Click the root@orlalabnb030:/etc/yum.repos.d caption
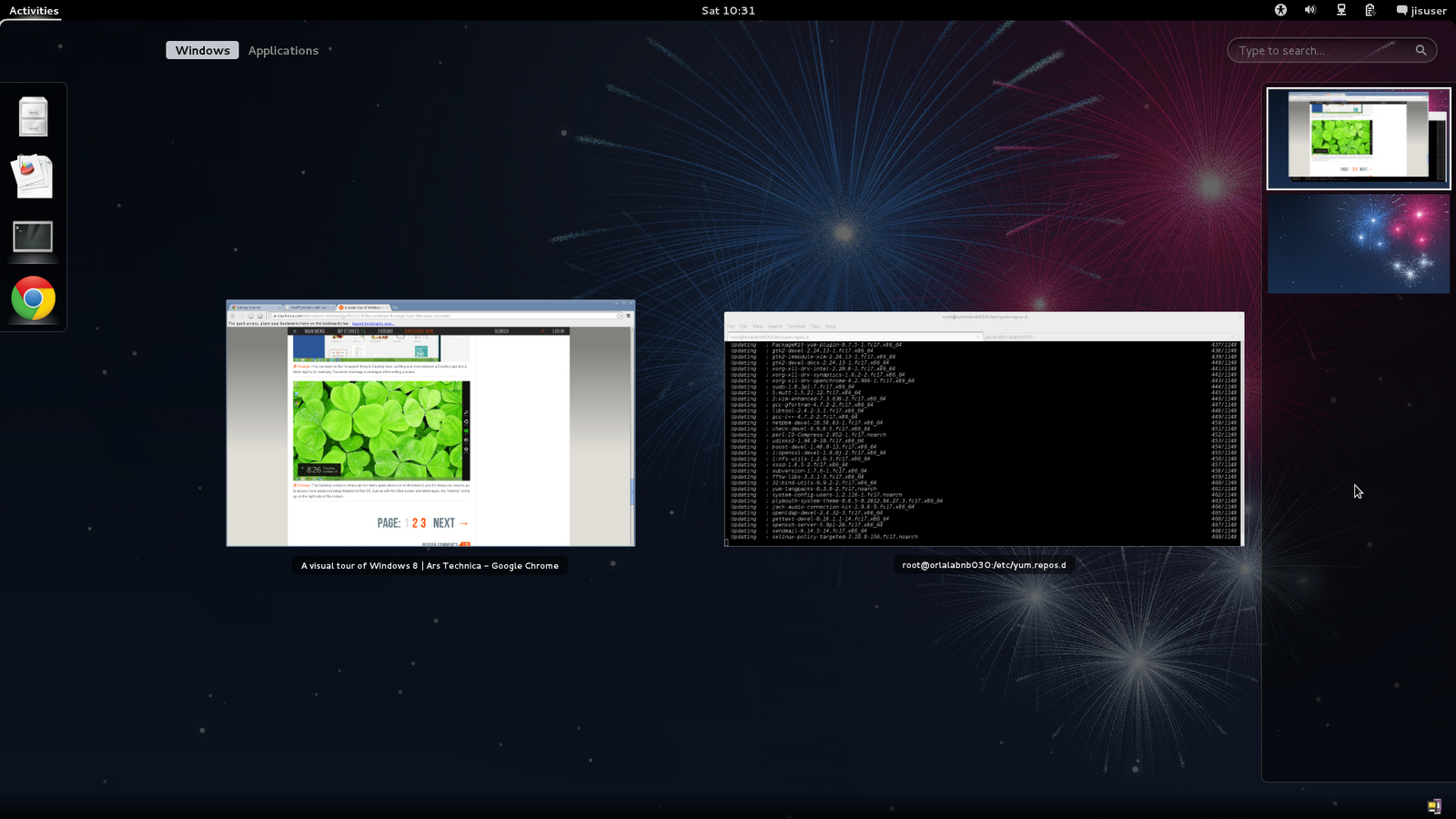The width and height of the screenshot is (1456, 819). [x=984, y=565]
